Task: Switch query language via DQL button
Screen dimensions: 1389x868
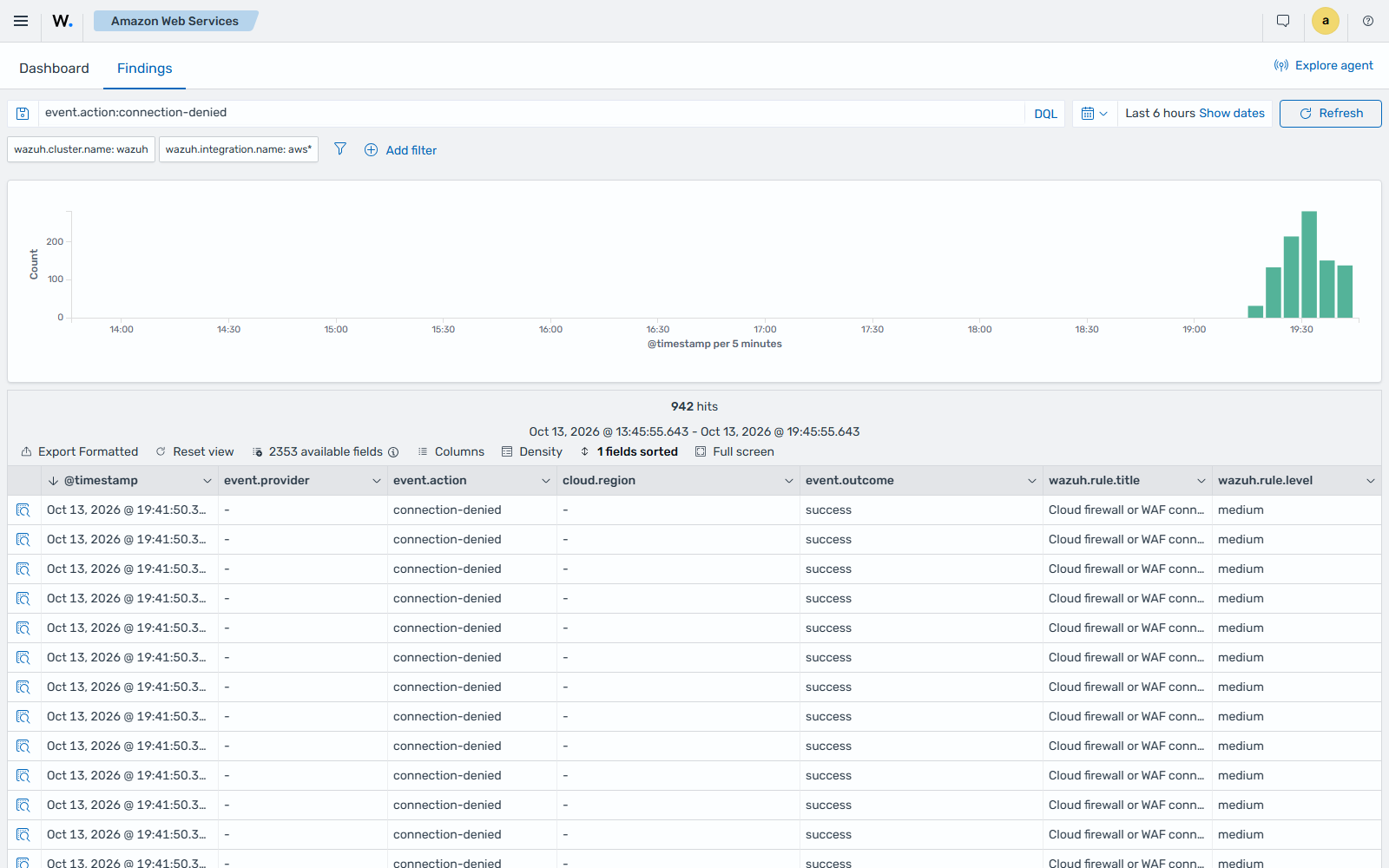Action: click(x=1045, y=114)
